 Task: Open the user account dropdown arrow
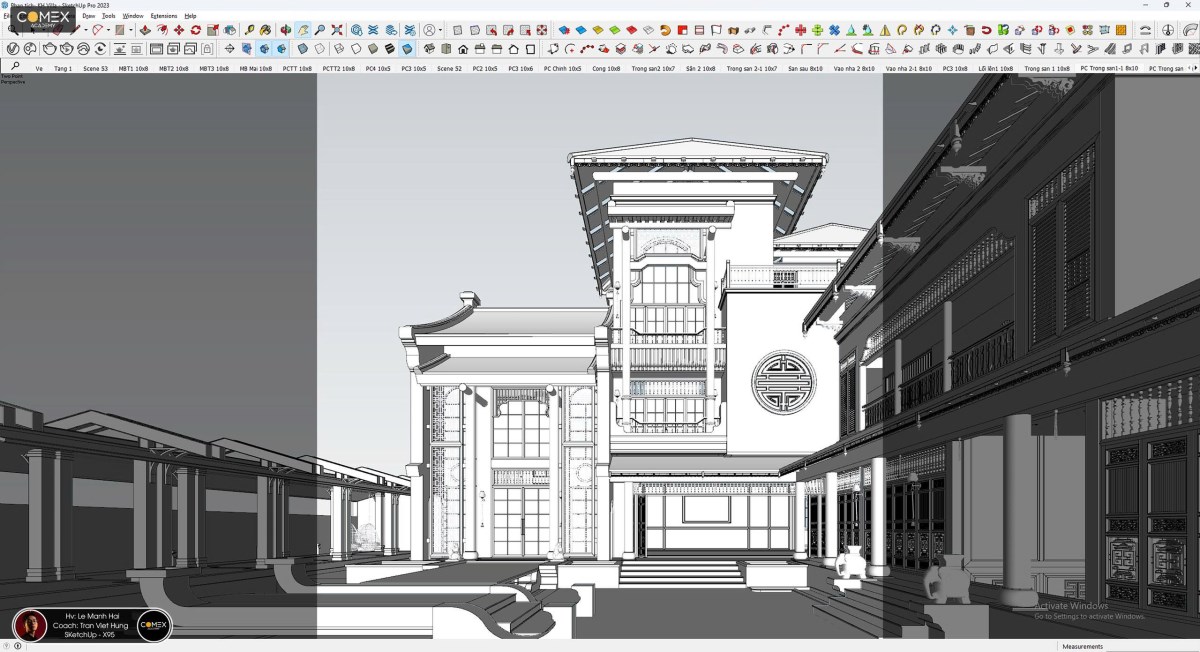(x=441, y=30)
